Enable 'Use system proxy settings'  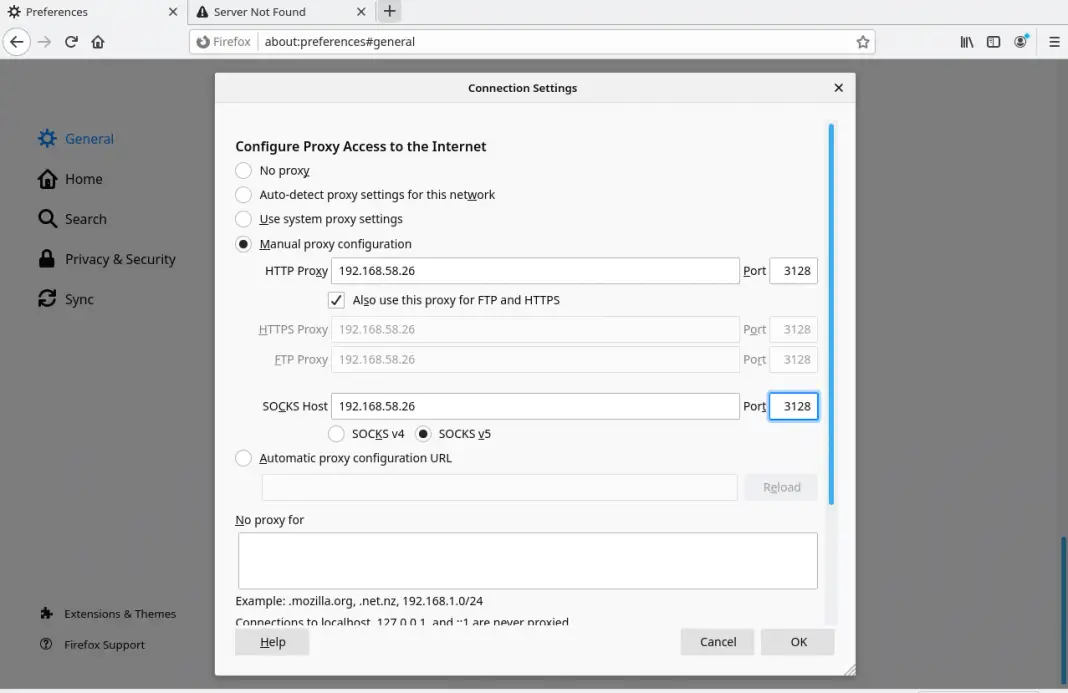click(x=243, y=219)
